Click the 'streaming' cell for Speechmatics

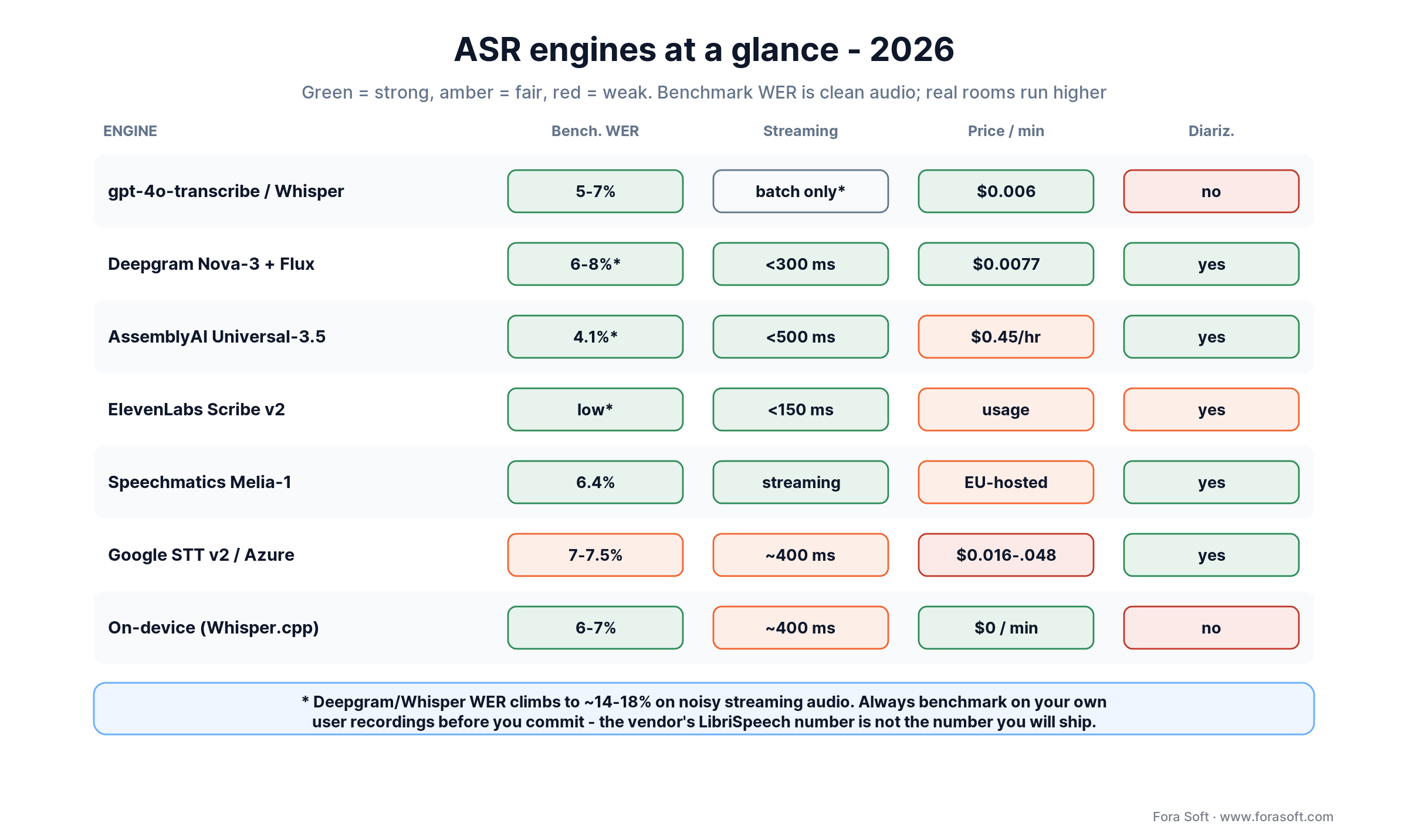(x=801, y=482)
